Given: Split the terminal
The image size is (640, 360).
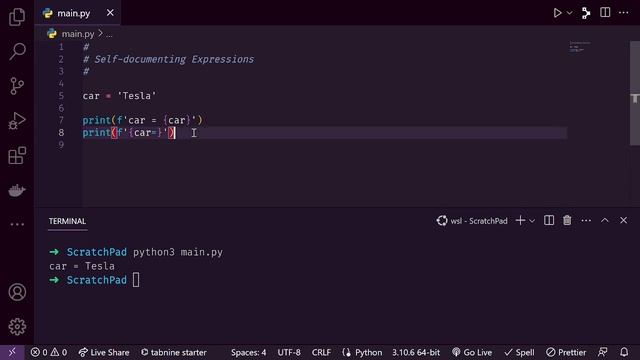Looking at the screenshot, I should tap(549, 220).
